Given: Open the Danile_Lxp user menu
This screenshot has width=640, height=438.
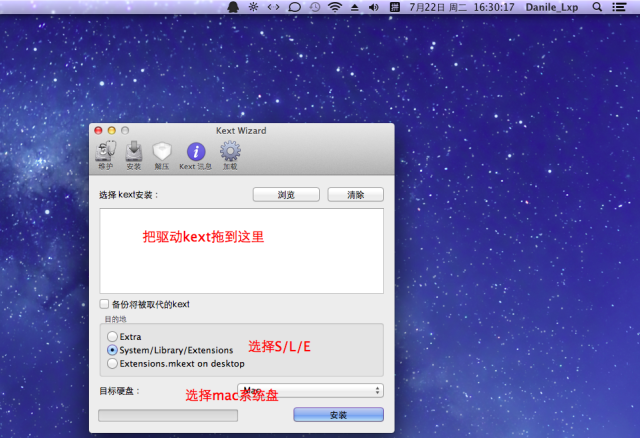Looking at the screenshot, I should point(554,7).
